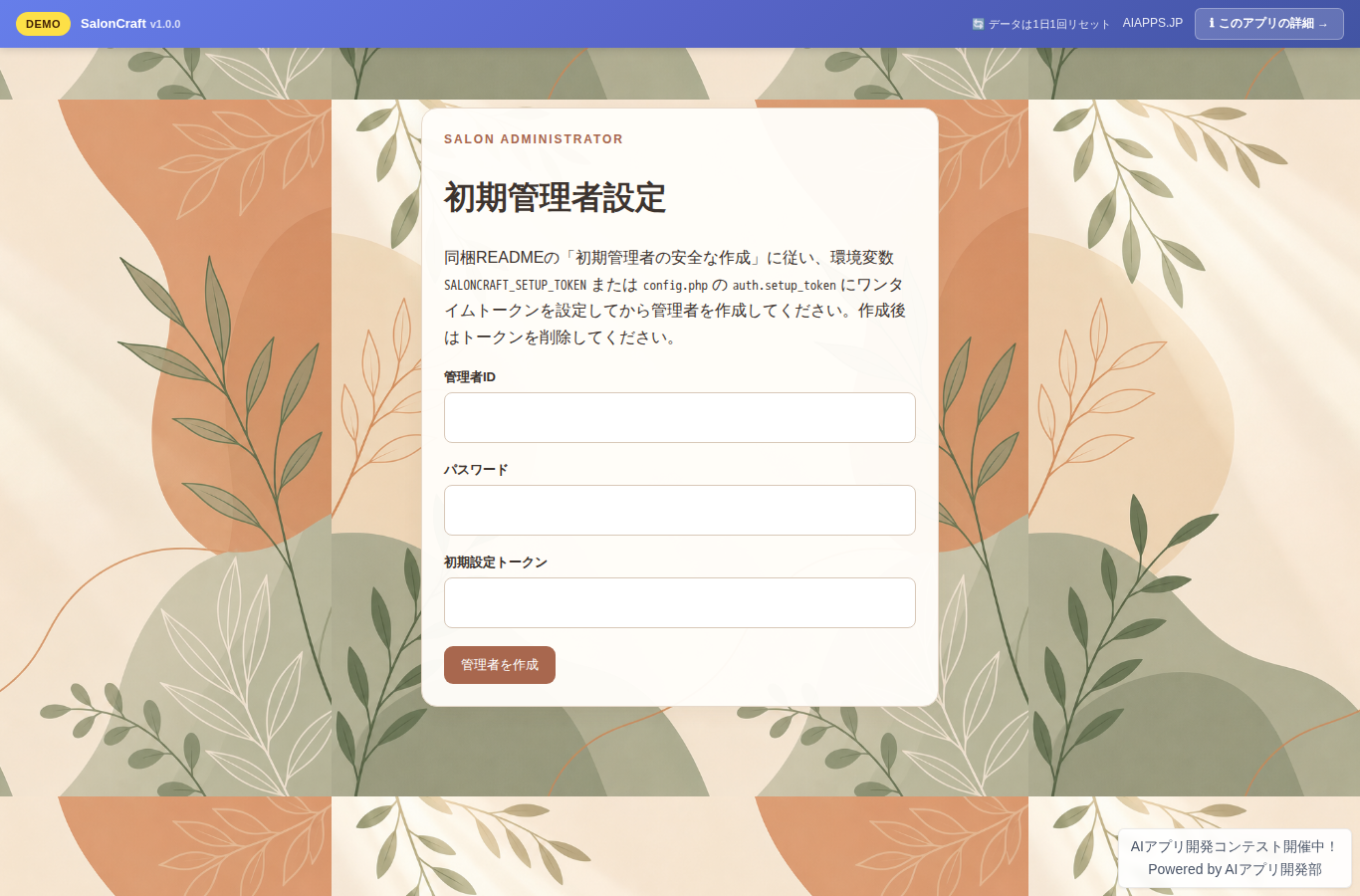Image resolution: width=1360 pixels, height=896 pixels.
Task: Click the 管理者ID input field
Action: [680, 417]
